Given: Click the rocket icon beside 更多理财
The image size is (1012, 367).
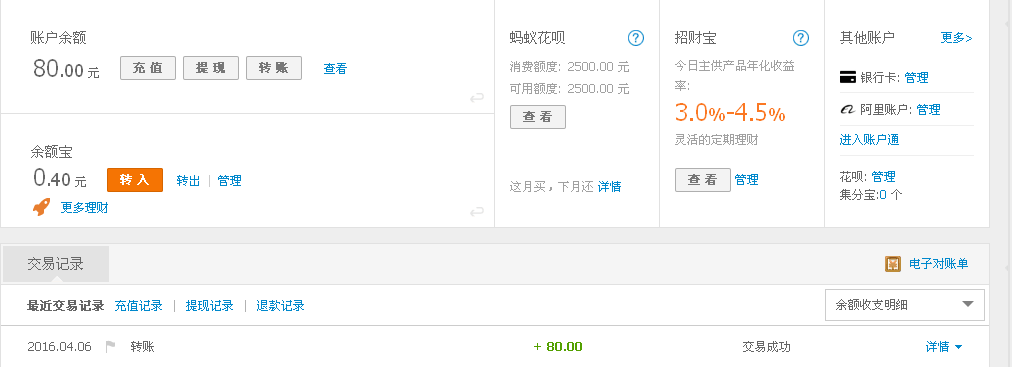Looking at the screenshot, I should pos(42,207).
